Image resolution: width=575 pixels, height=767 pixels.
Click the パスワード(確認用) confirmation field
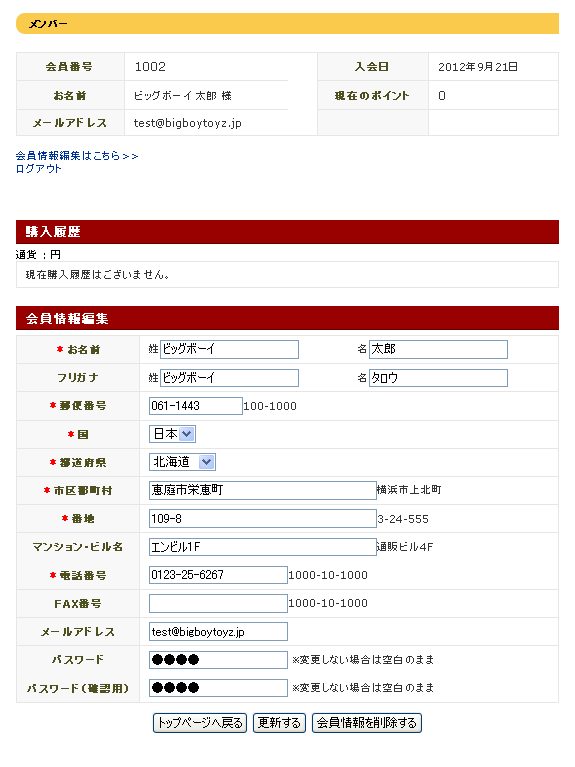click(218, 688)
